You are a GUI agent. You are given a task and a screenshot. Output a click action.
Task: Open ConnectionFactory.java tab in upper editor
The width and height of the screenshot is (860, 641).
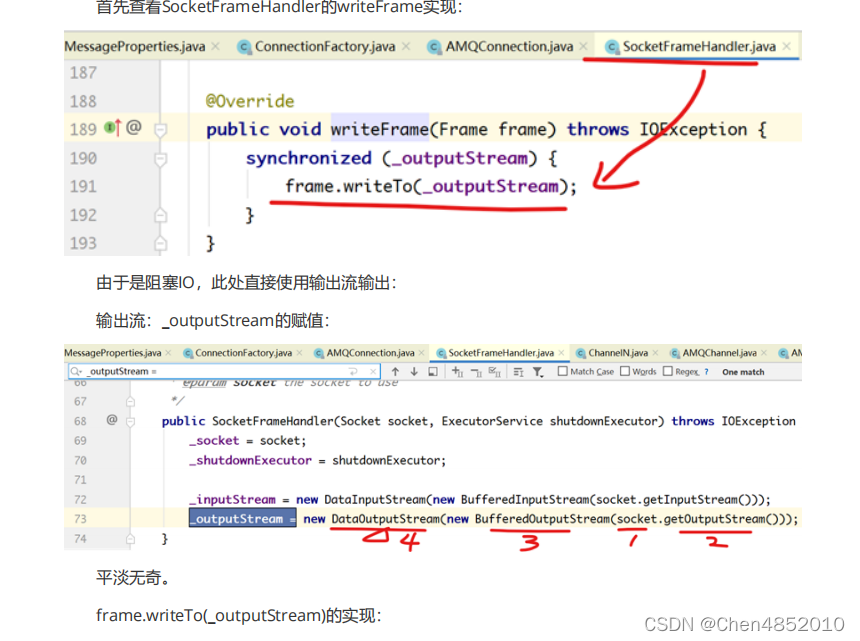(325, 47)
